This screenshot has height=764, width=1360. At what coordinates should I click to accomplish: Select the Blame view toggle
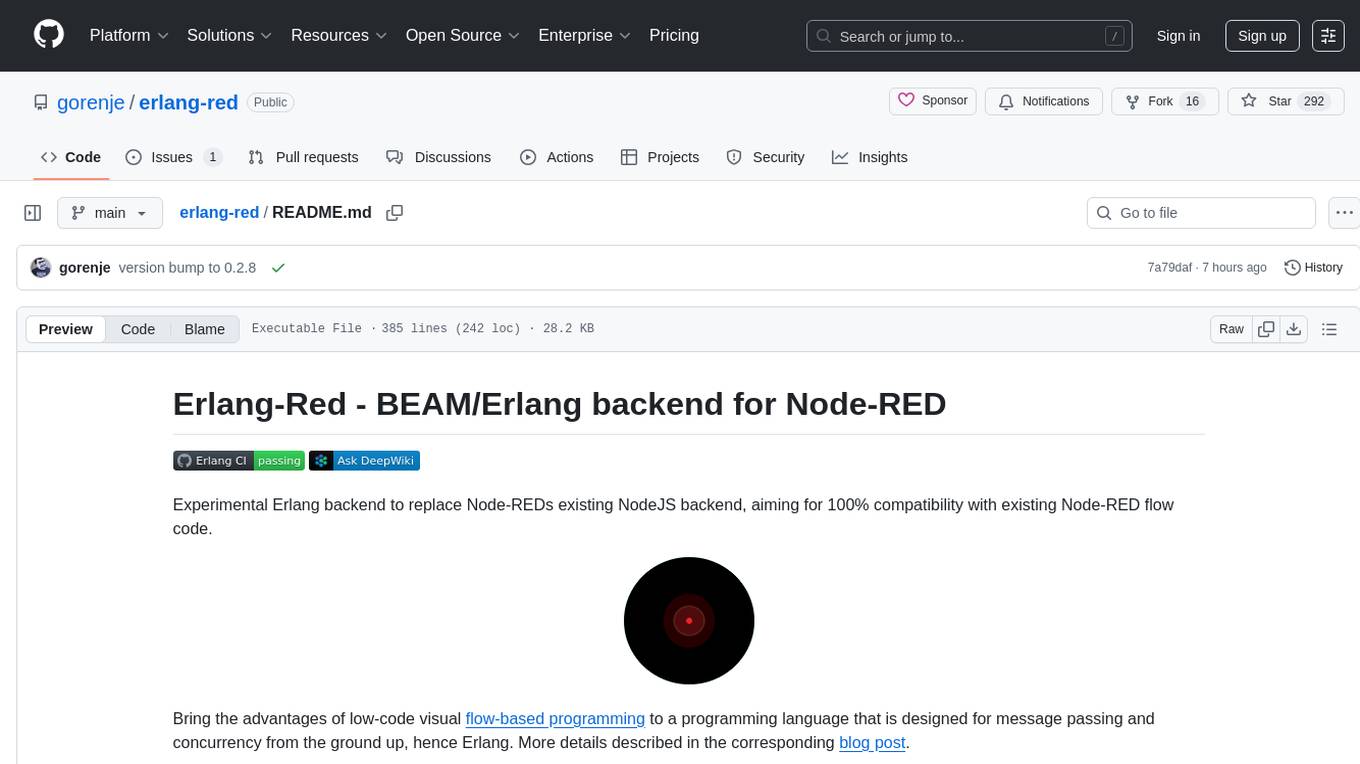click(x=204, y=329)
